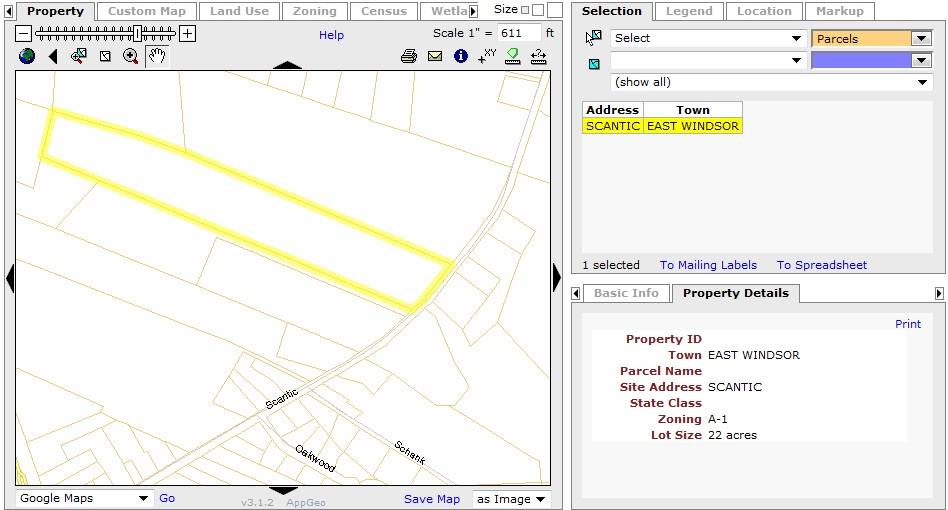Open the Zoning tab
The width and height of the screenshot is (948, 510).
click(314, 11)
